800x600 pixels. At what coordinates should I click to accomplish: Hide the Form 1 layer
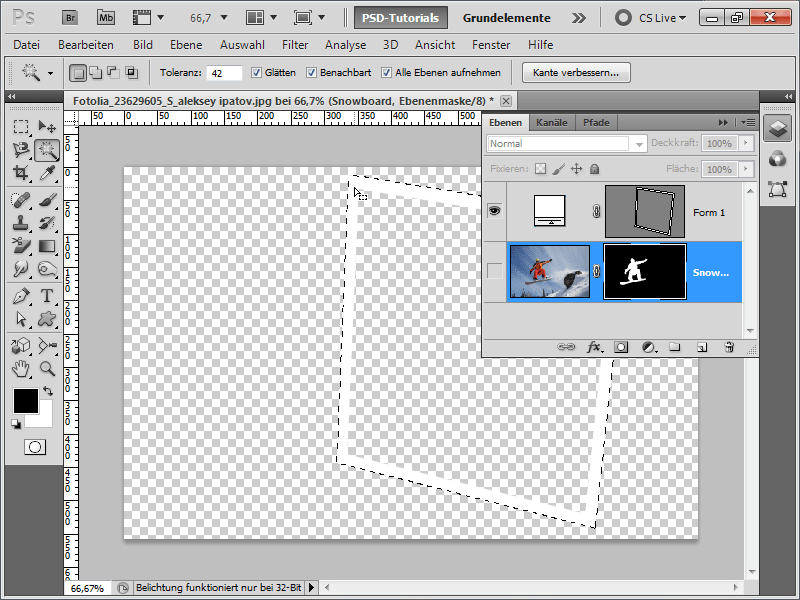494,211
